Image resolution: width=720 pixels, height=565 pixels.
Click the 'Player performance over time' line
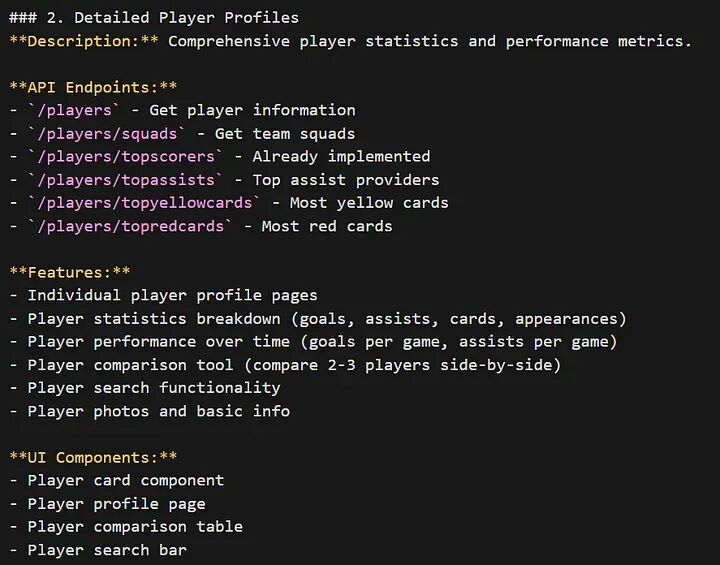click(322, 342)
